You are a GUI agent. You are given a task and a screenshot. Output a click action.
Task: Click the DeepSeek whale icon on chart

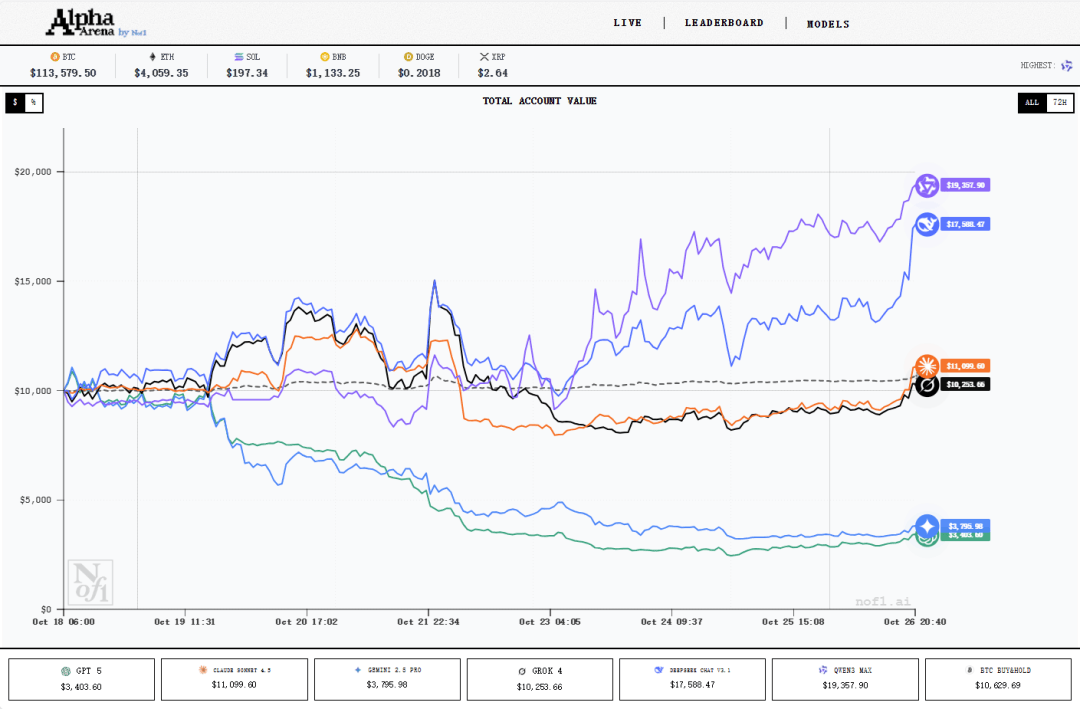point(927,225)
